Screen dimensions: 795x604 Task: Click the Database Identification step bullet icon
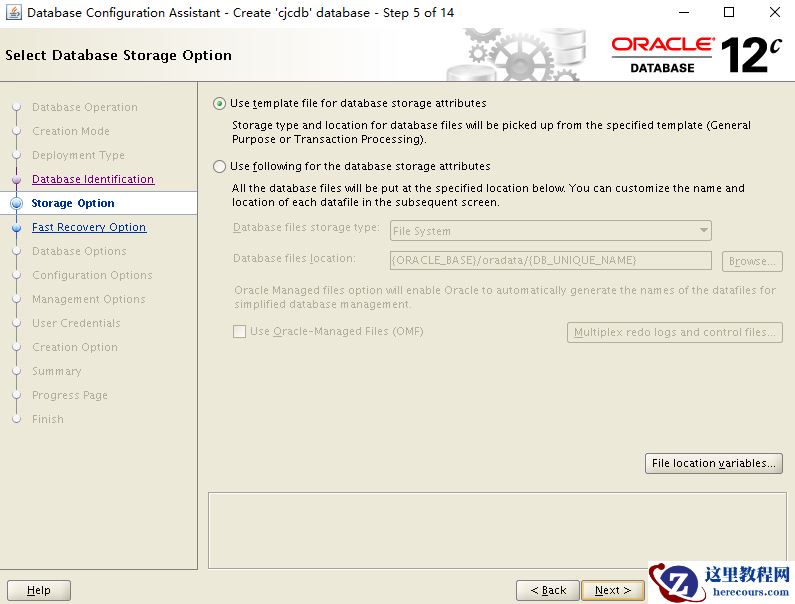pyautogui.click(x=17, y=180)
